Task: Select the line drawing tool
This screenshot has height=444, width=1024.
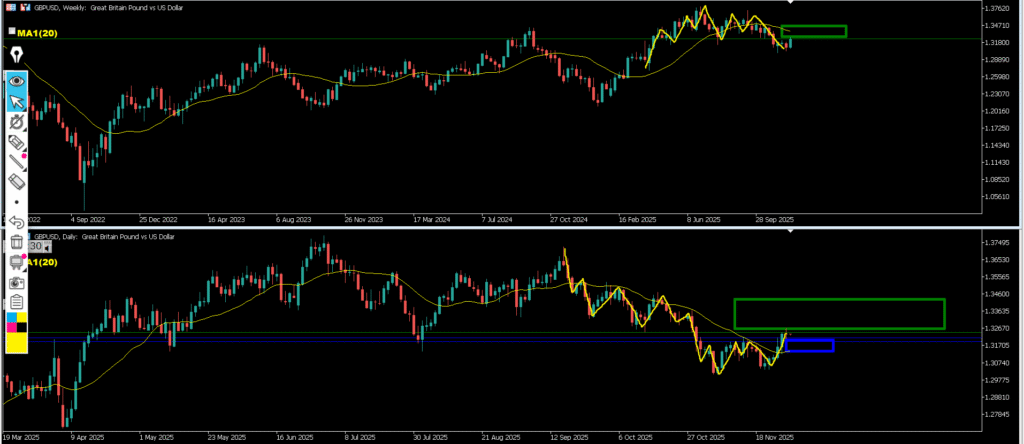Action: (17, 163)
